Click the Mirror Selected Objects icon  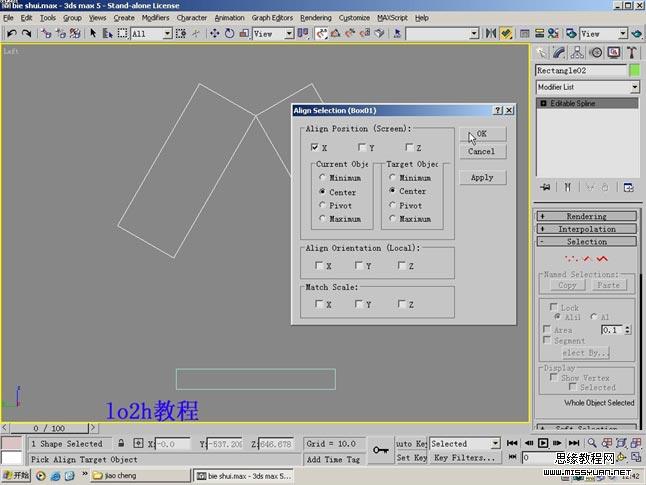tap(491, 33)
